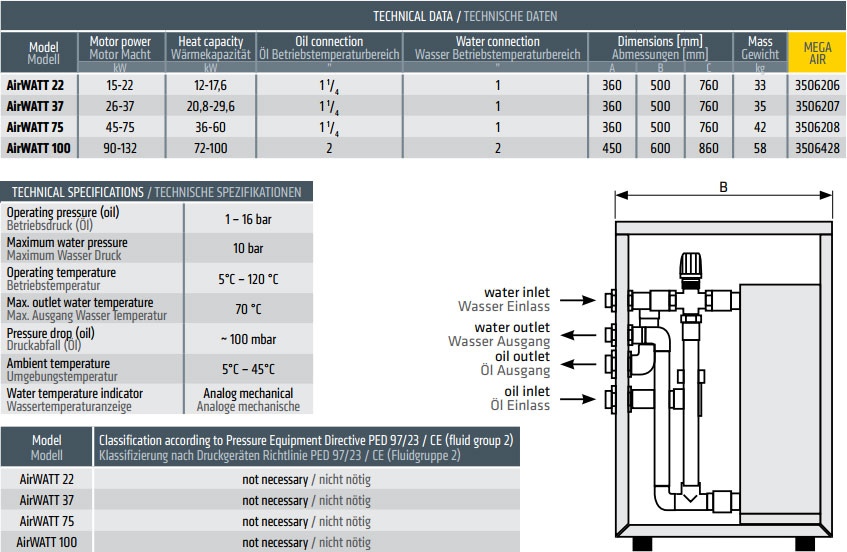Select part number 3506208
The height and width of the screenshot is (552, 847).
[817, 127]
